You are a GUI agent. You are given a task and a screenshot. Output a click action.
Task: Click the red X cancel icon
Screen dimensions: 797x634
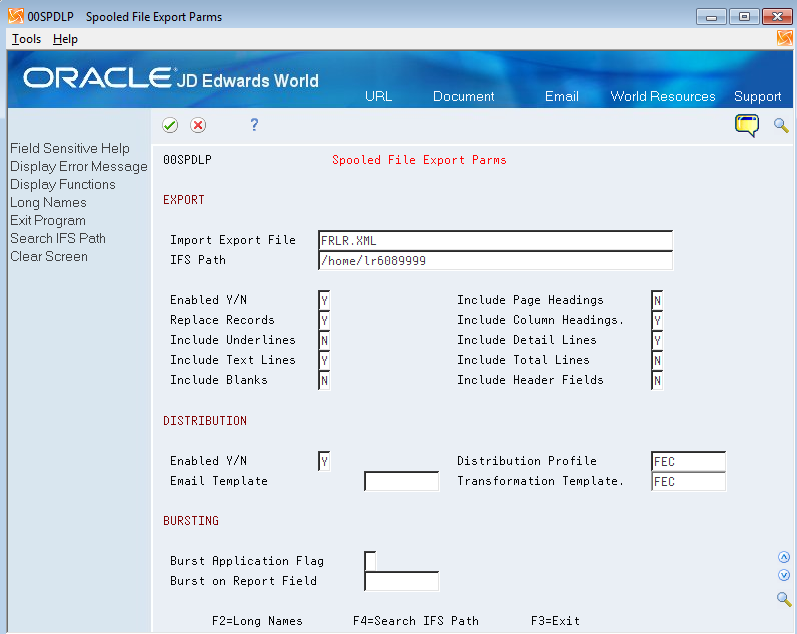[198, 125]
